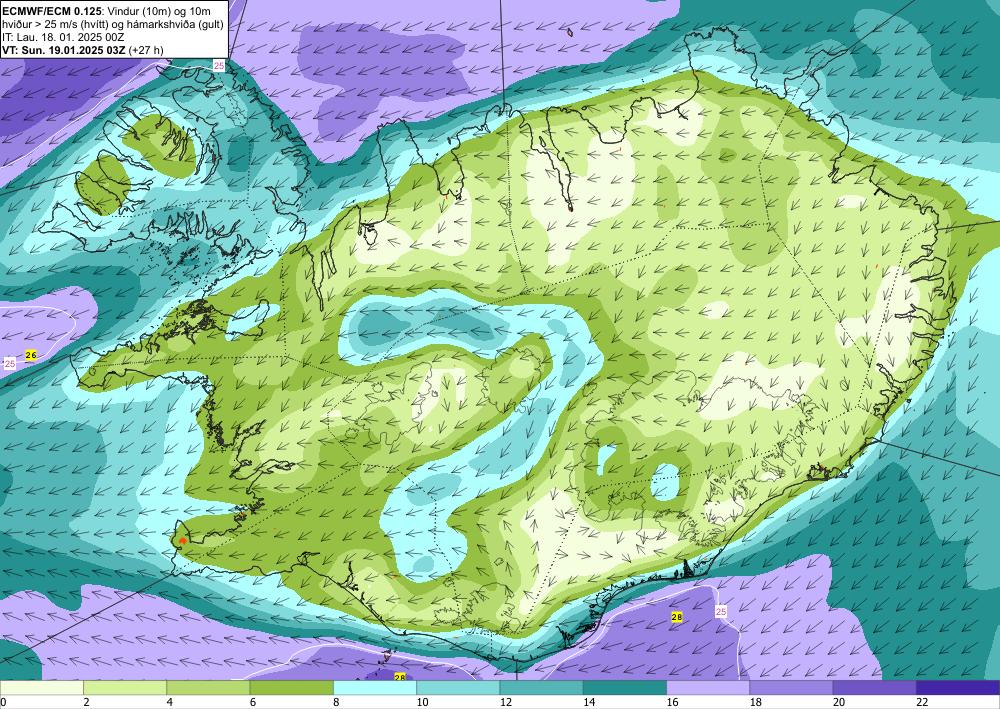Click the darkest purple swatch above 22
This screenshot has height=709, width=1000.
[958, 688]
